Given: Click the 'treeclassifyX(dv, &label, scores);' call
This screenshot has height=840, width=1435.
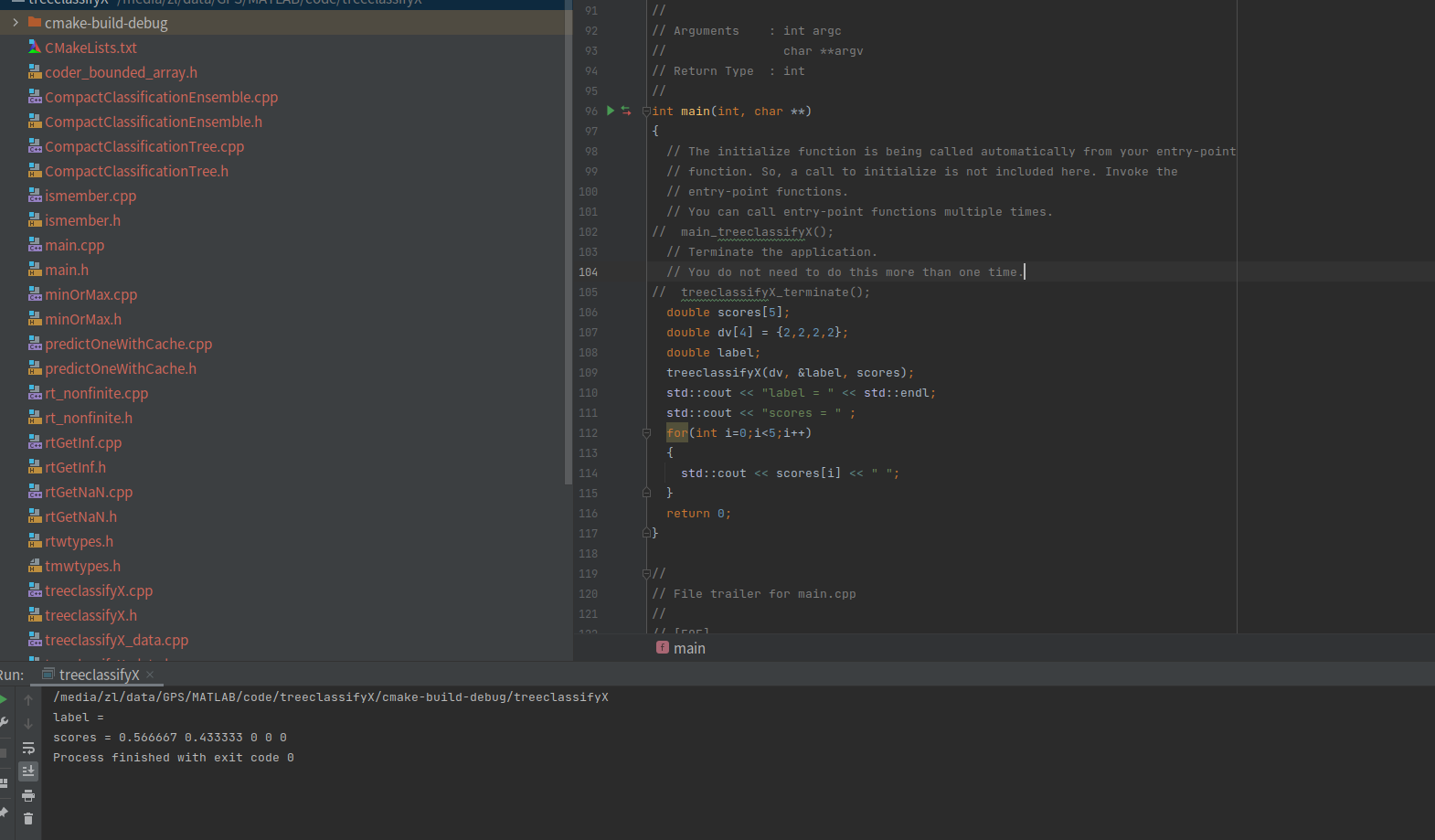Looking at the screenshot, I should [790, 373].
